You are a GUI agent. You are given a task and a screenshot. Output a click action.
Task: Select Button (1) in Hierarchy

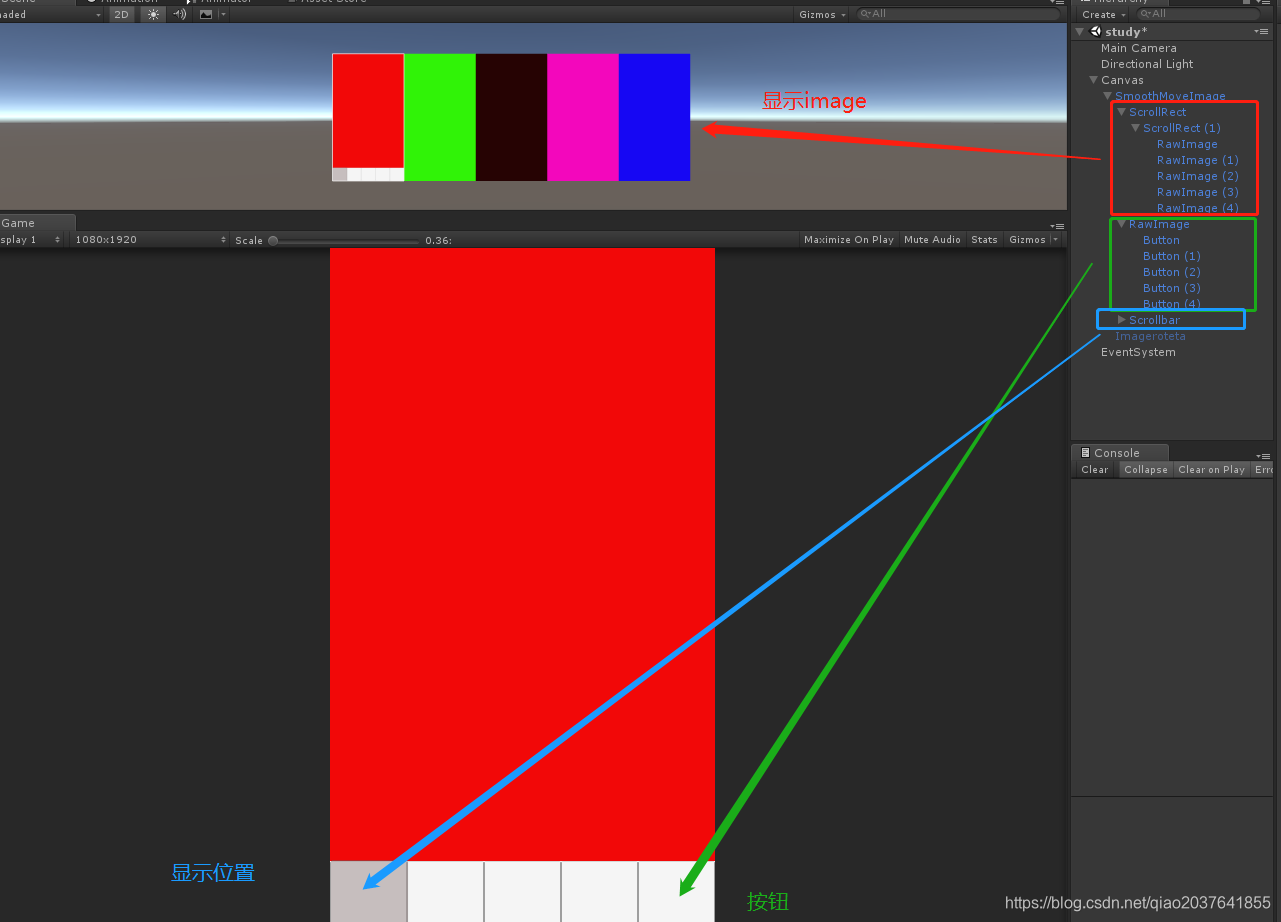1172,256
